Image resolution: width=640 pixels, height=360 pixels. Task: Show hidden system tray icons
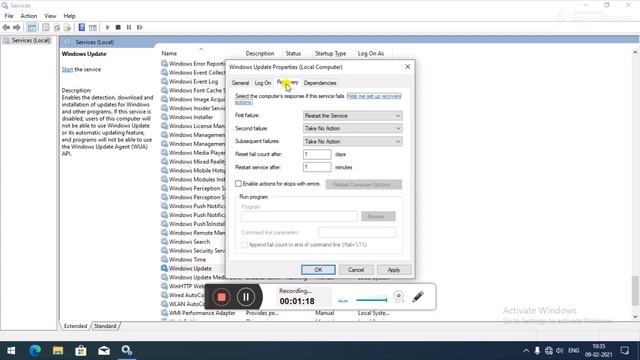[x=526, y=351]
